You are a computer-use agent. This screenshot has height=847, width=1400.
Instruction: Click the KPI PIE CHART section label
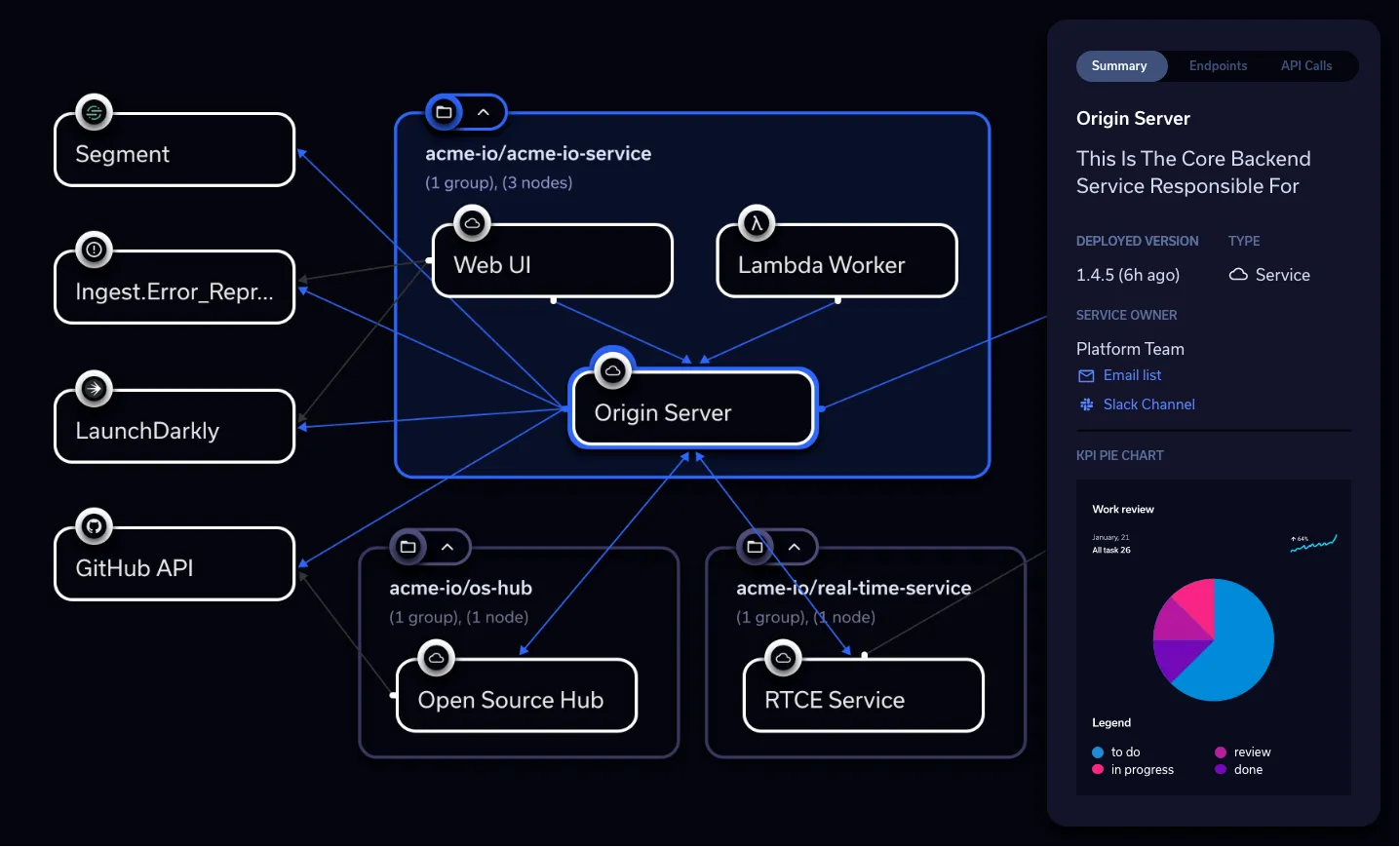tap(1120, 455)
